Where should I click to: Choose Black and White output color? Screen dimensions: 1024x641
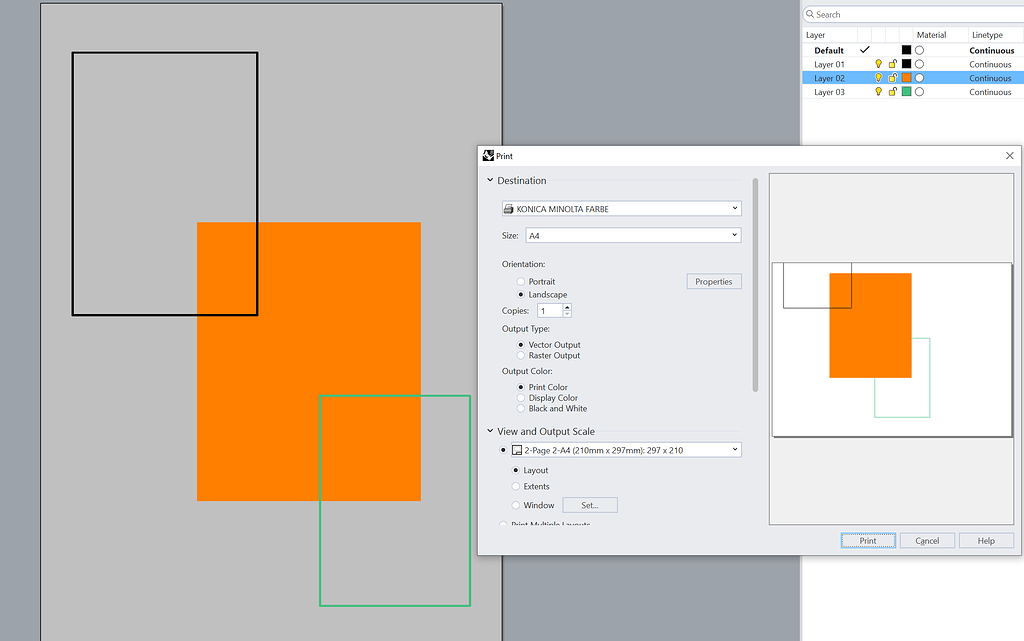[x=520, y=408]
